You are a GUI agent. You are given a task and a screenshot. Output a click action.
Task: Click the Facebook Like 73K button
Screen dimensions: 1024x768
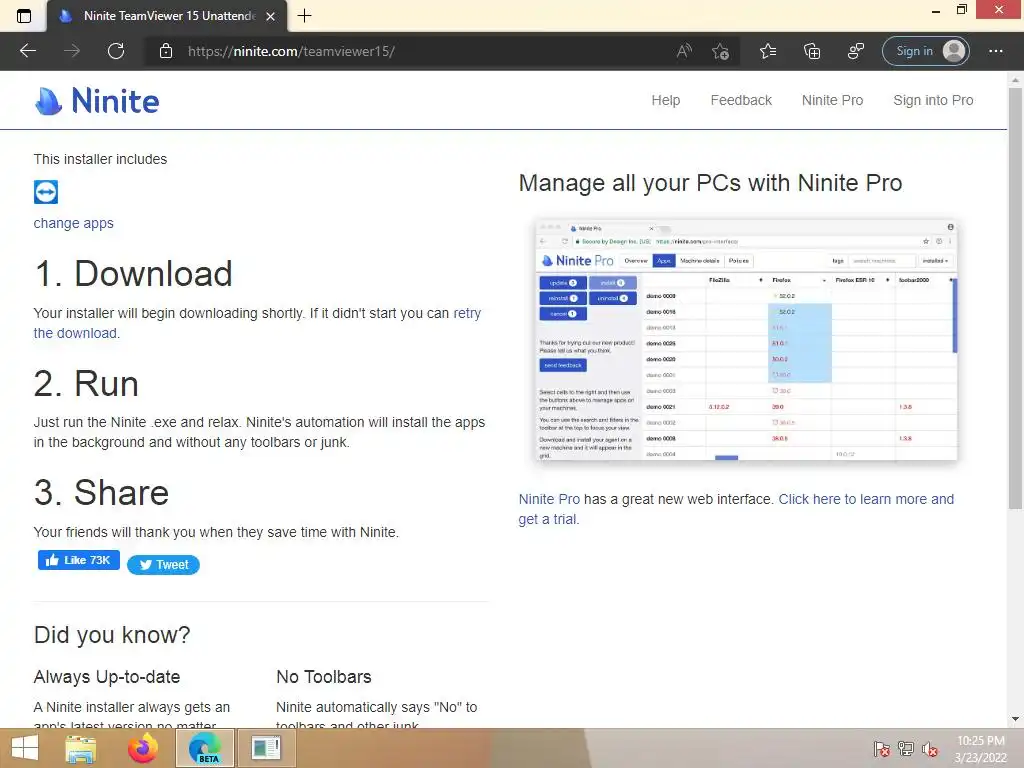[78, 560]
